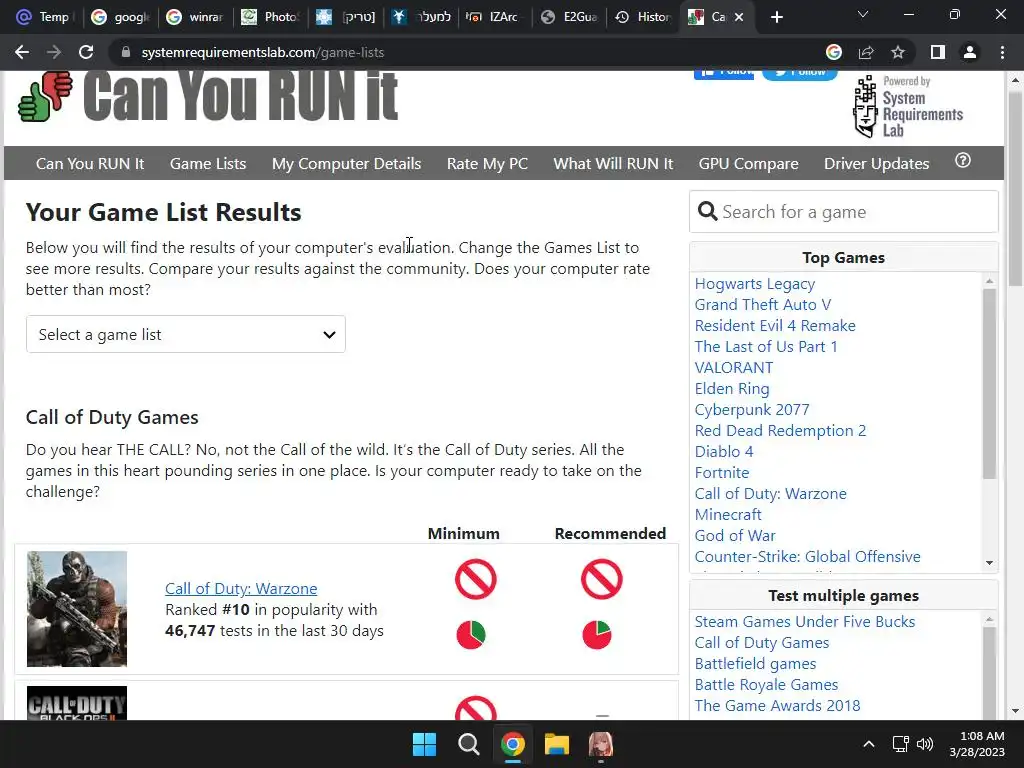Image resolution: width=1024 pixels, height=768 pixels.
Task: Open Cyberpunk 2077 in Top Games
Action: coord(751,409)
